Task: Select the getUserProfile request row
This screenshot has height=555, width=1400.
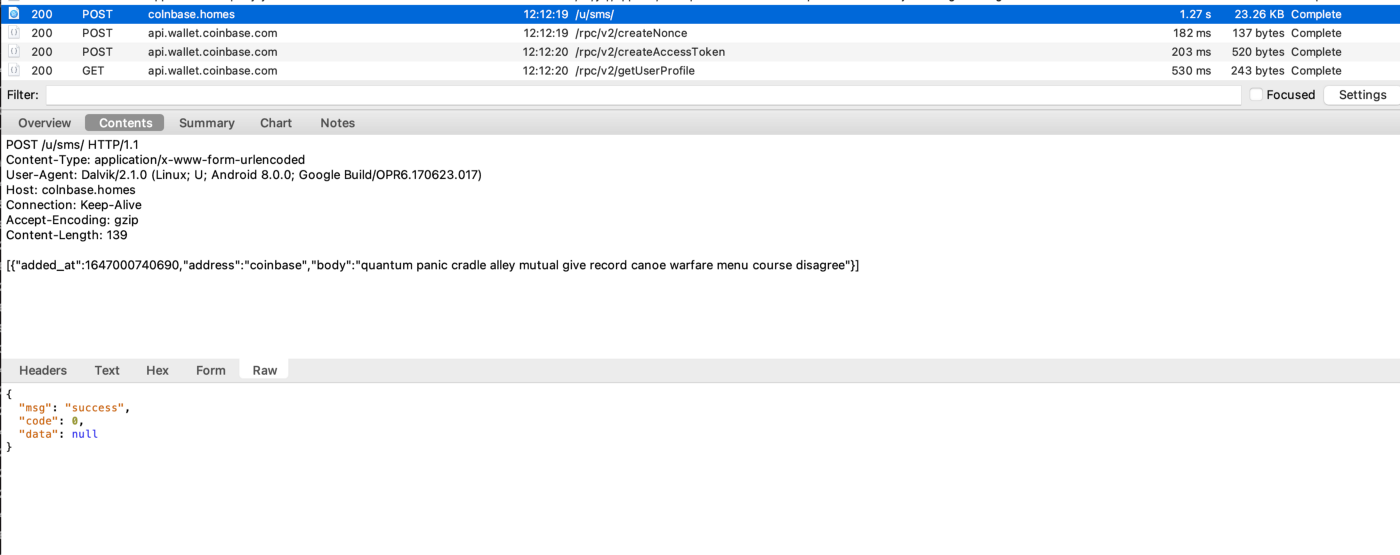Action: pyautogui.click(x=700, y=71)
